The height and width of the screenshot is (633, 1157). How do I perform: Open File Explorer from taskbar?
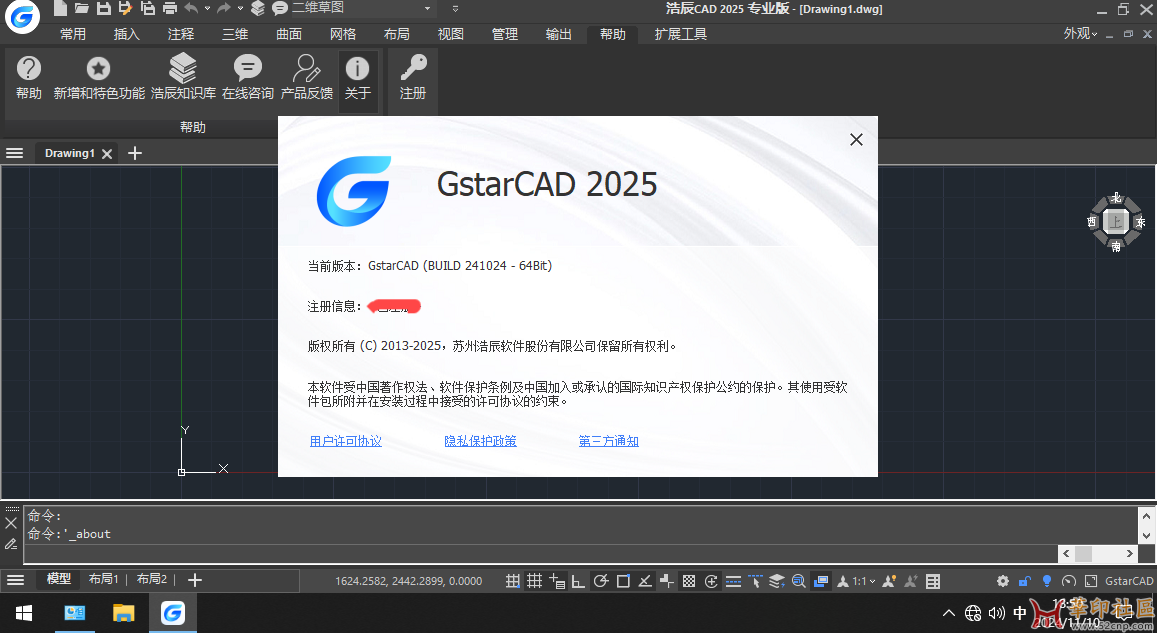pos(123,613)
